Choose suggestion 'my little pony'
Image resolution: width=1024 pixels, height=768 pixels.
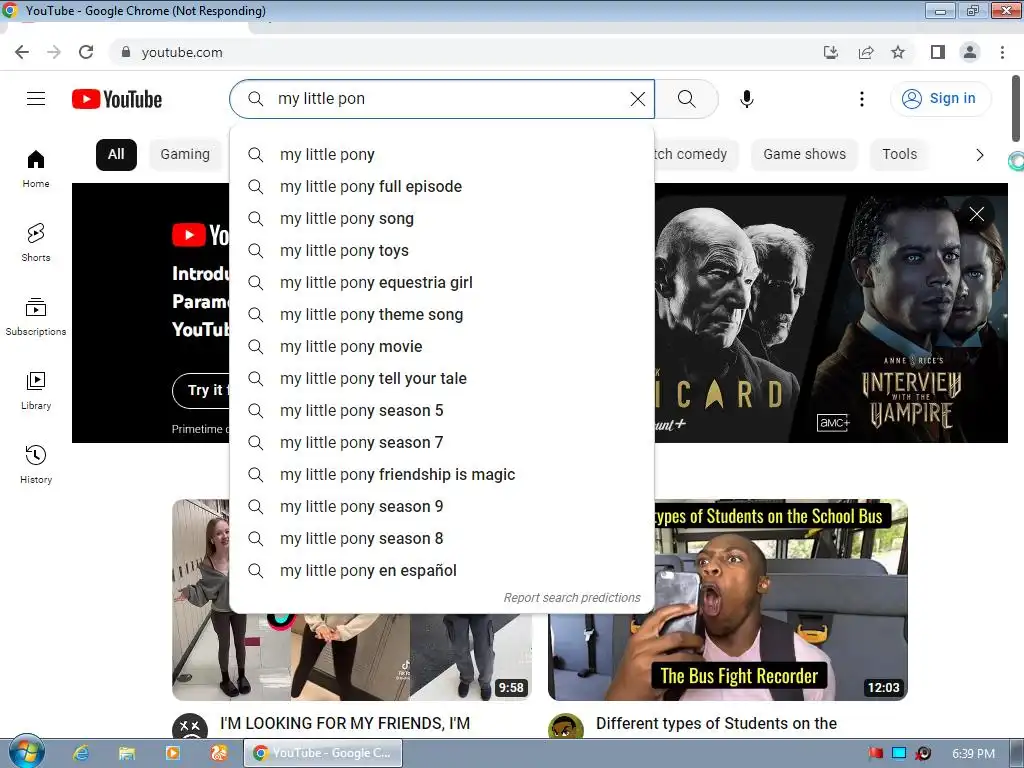click(x=442, y=155)
